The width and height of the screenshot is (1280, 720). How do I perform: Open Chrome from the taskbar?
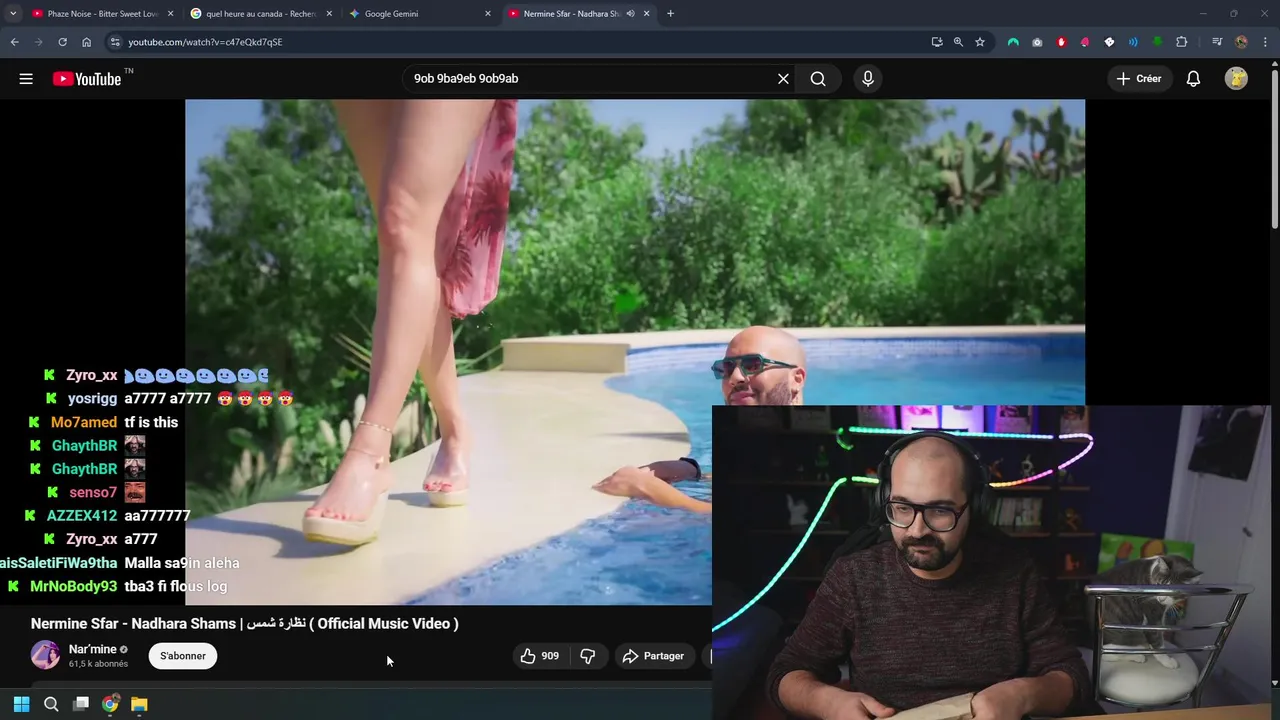click(110, 704)
